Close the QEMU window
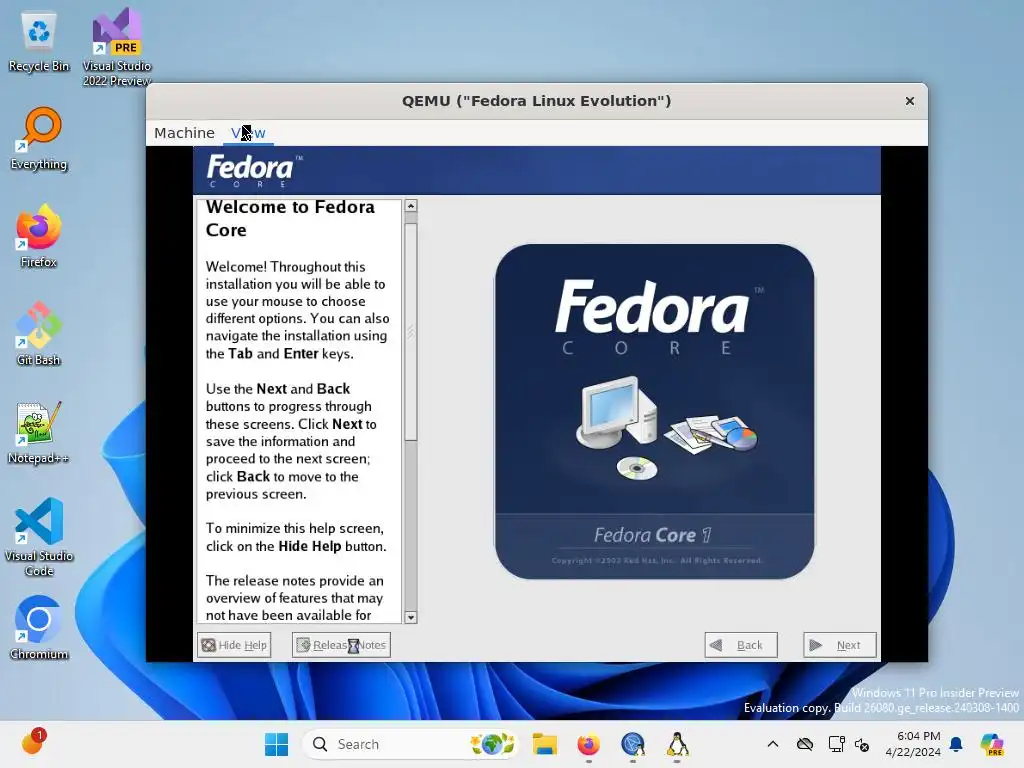The width and height of the screenshot is (1024, 768). (x=909, y=101)
